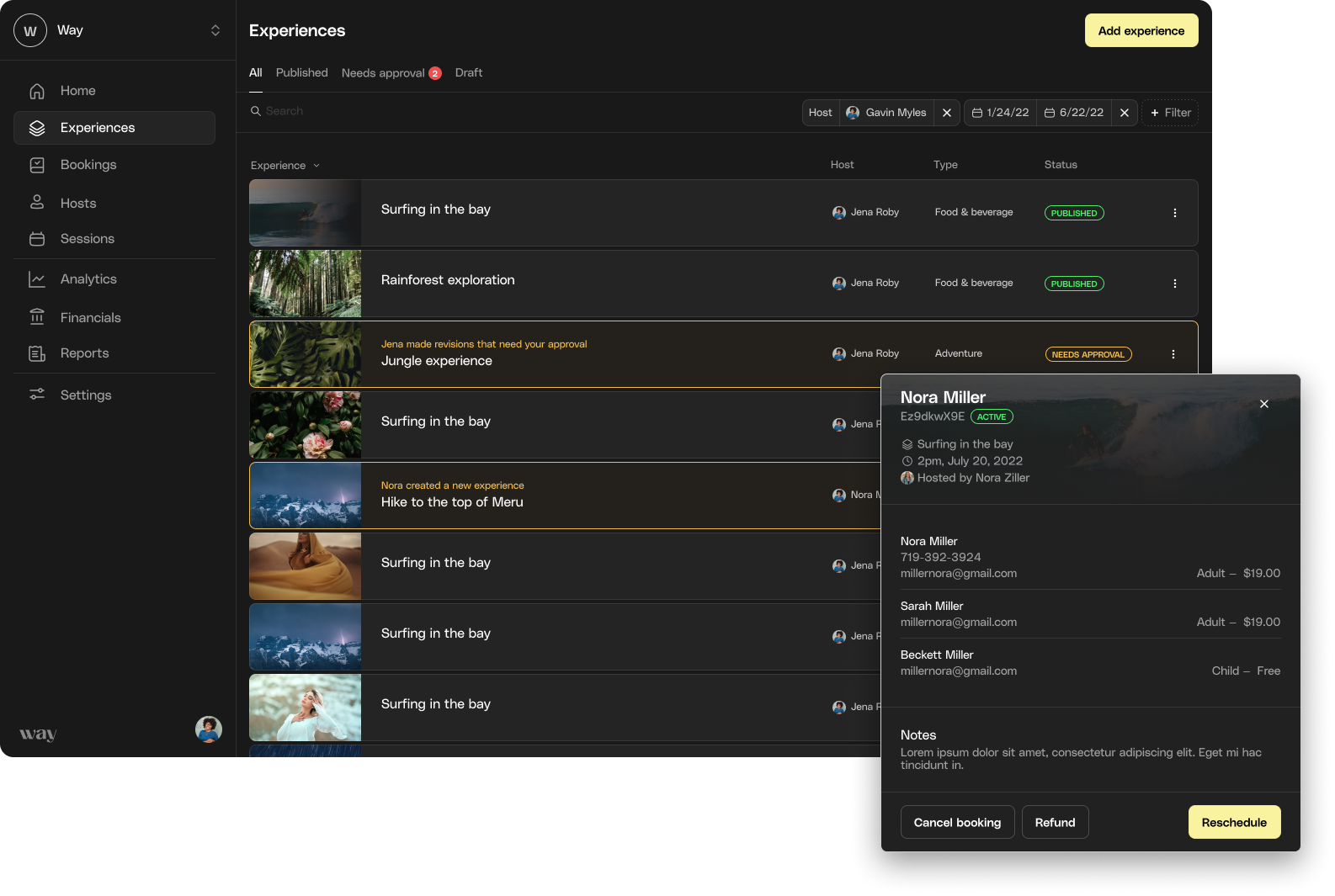
Task: Open the Home sidebar item
Action: point(114,91)
